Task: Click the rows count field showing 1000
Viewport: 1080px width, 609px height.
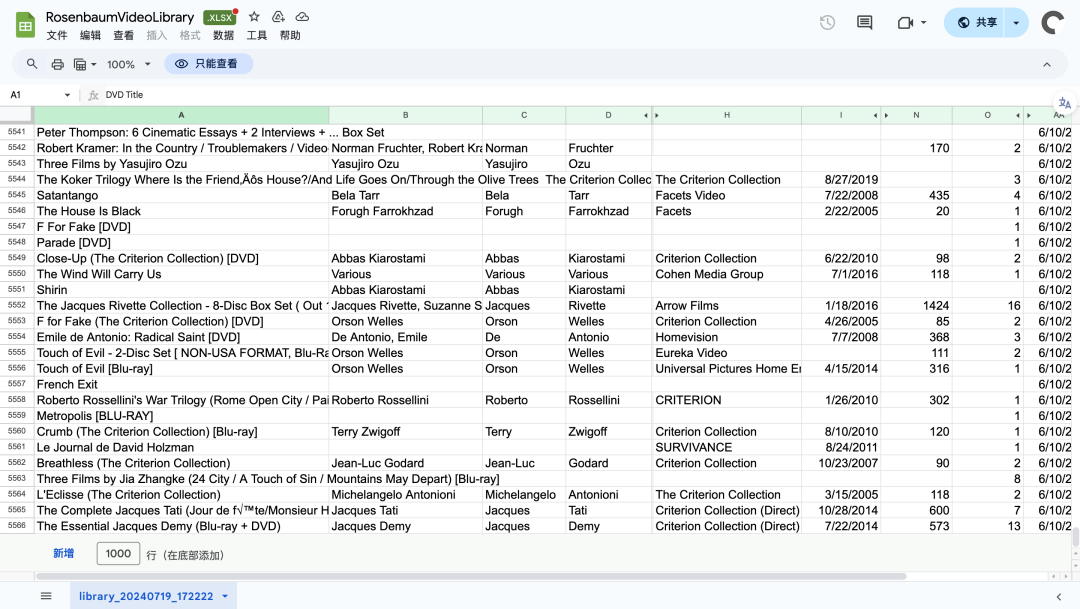Action: pyautogui.click(x=118, y=553)
